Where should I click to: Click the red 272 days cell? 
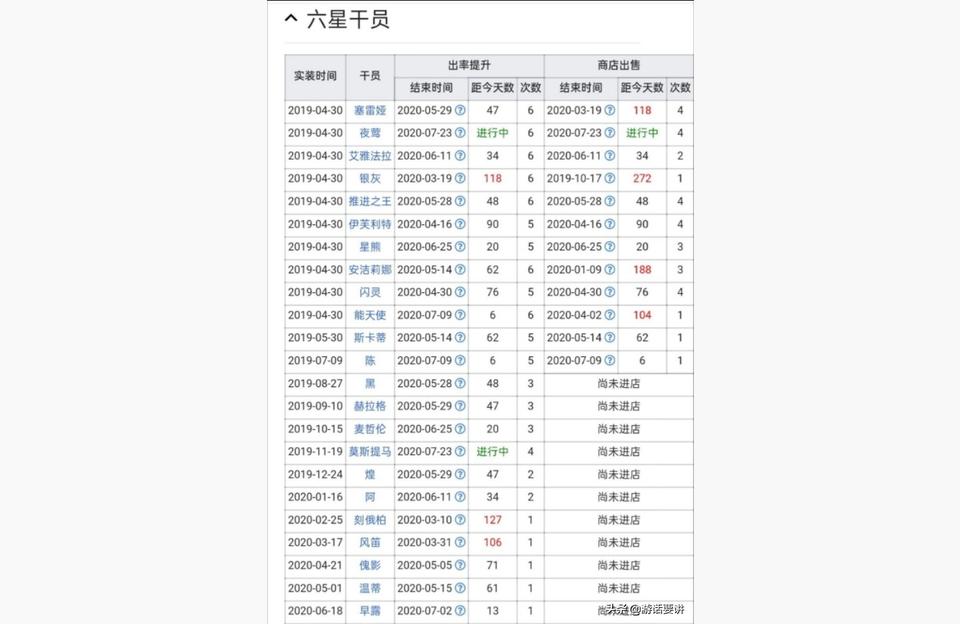click(642, 178)
